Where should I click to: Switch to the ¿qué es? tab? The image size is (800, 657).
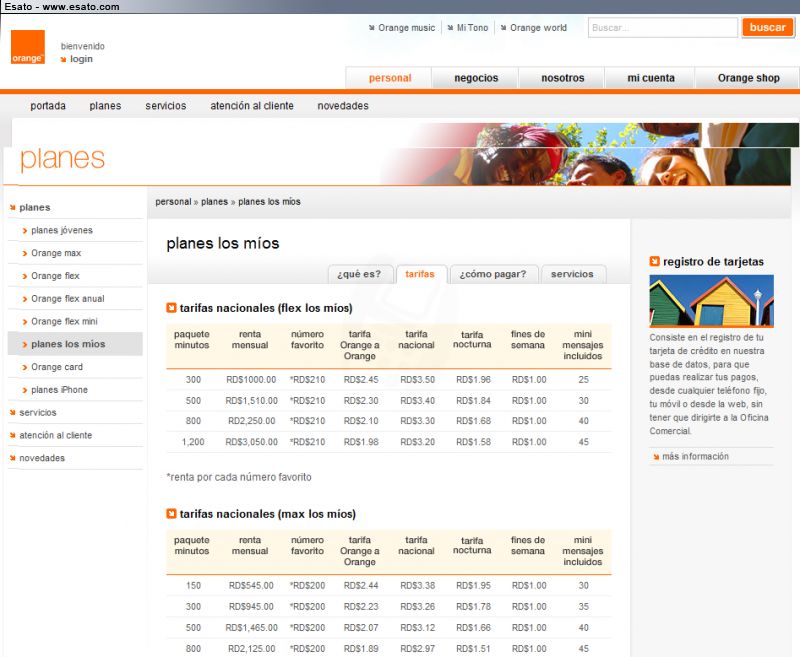coord(361,274)
